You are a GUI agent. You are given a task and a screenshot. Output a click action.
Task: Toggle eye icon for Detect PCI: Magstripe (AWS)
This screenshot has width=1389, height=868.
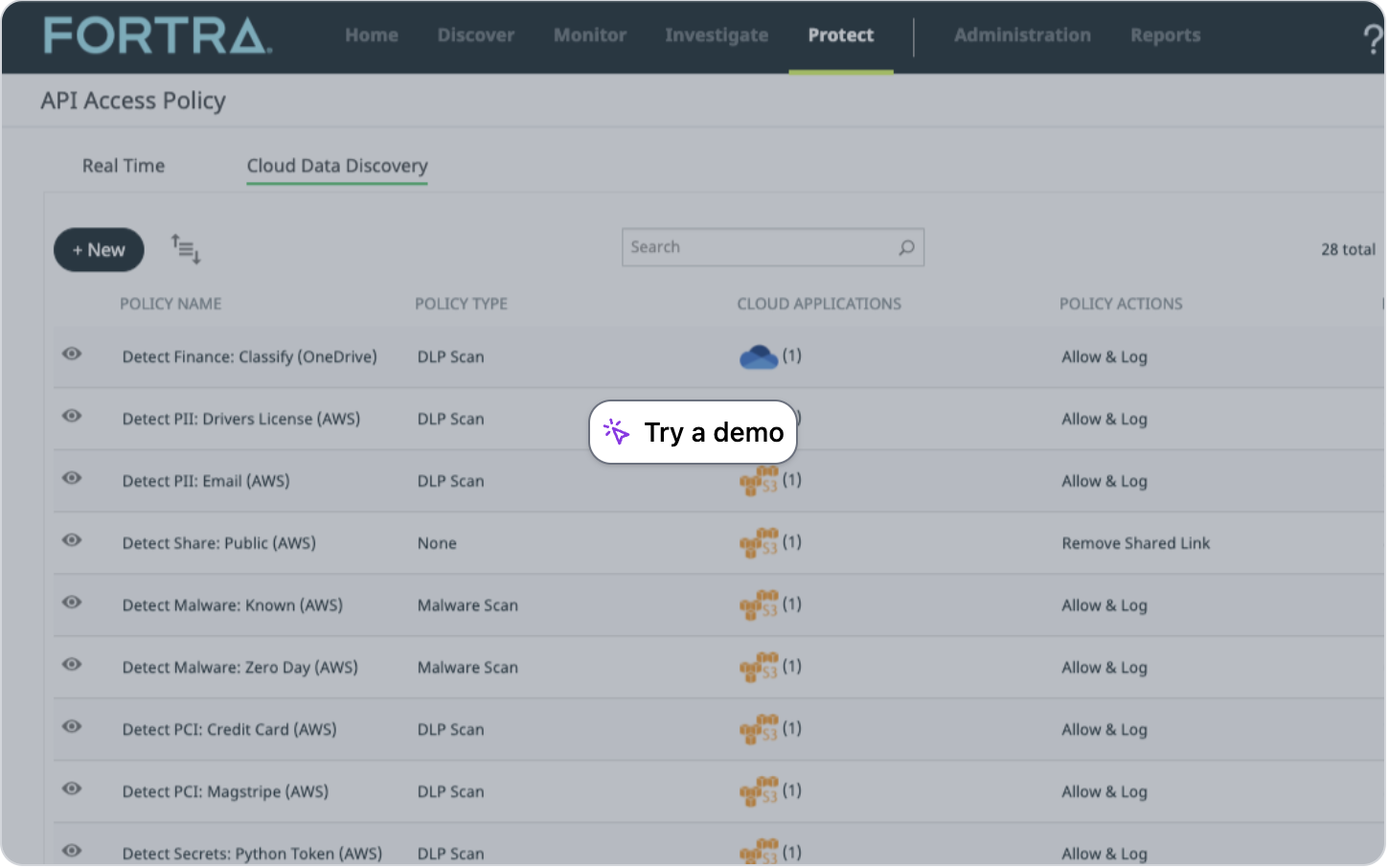tap(72, 789)
